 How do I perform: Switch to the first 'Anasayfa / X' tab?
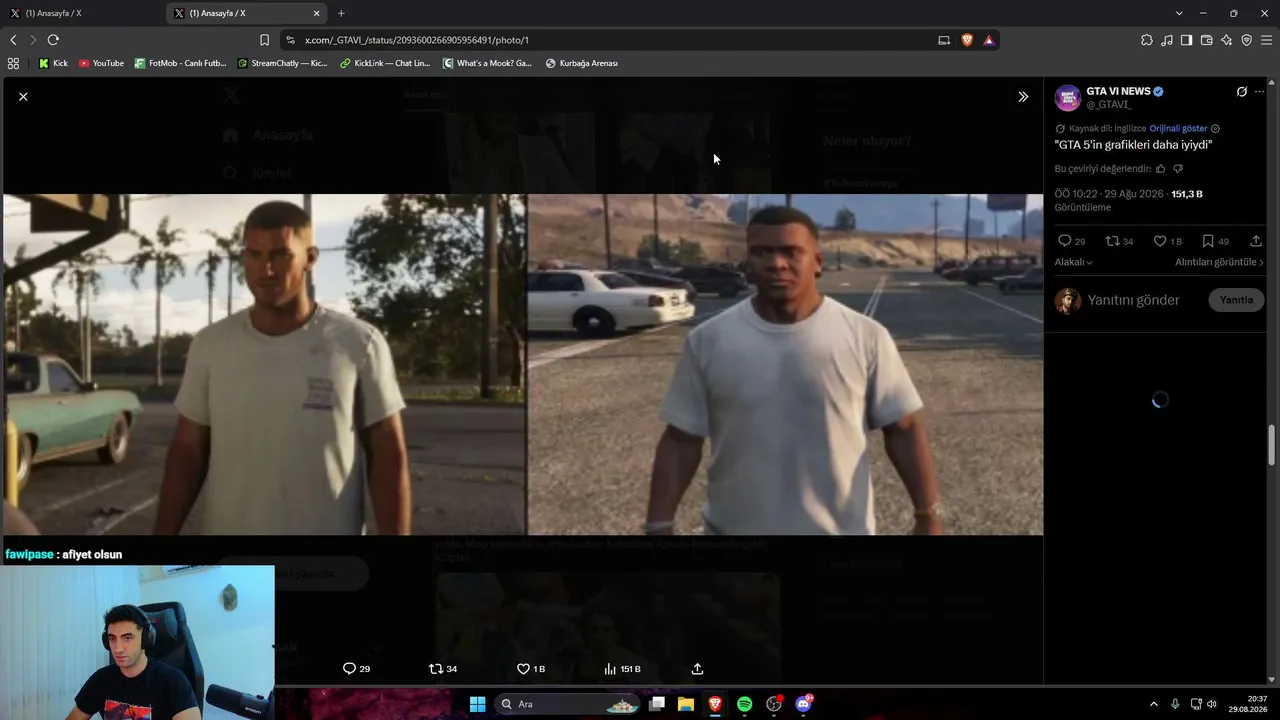pos(82,13)
